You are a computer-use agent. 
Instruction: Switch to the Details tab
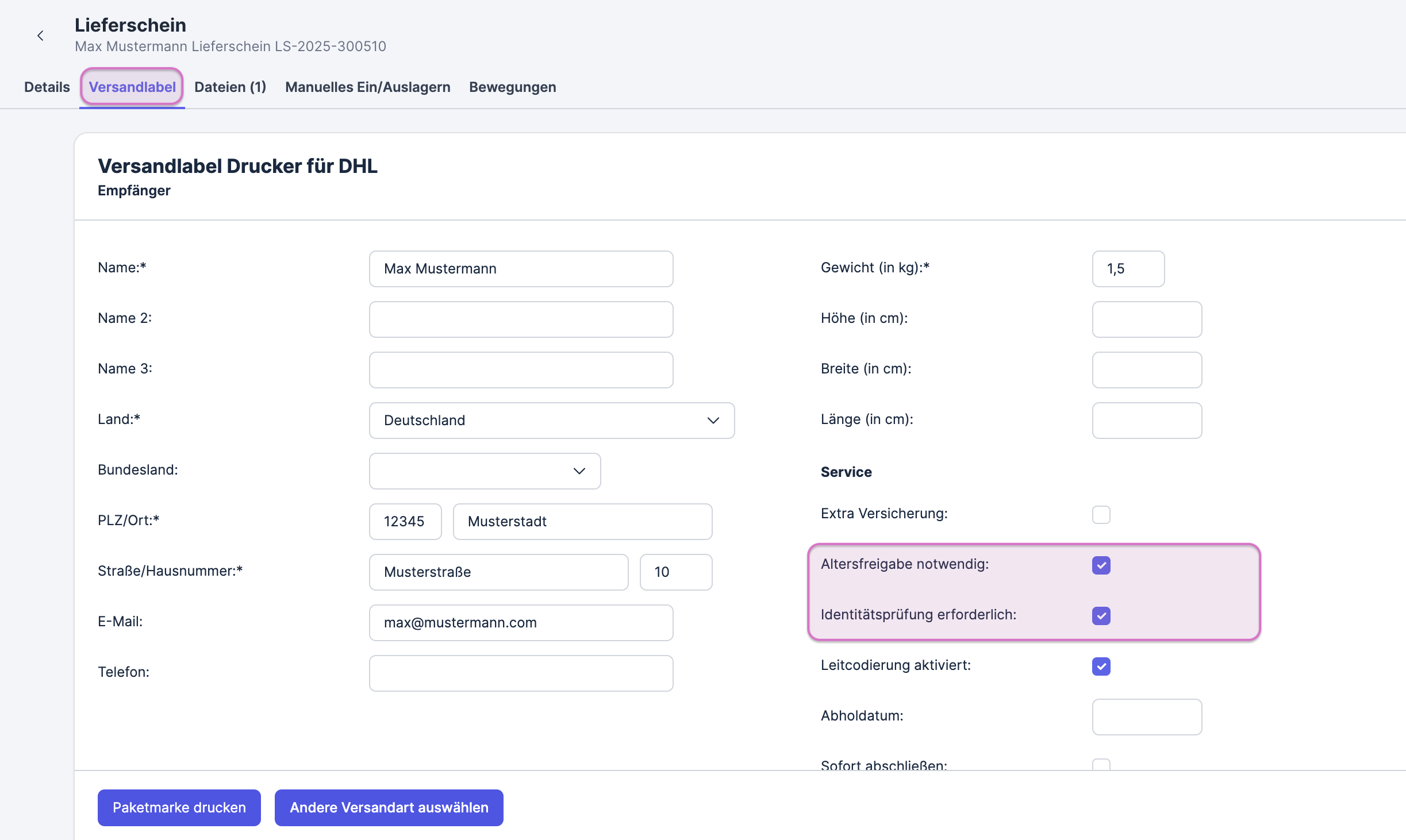(x=47, y=87)
